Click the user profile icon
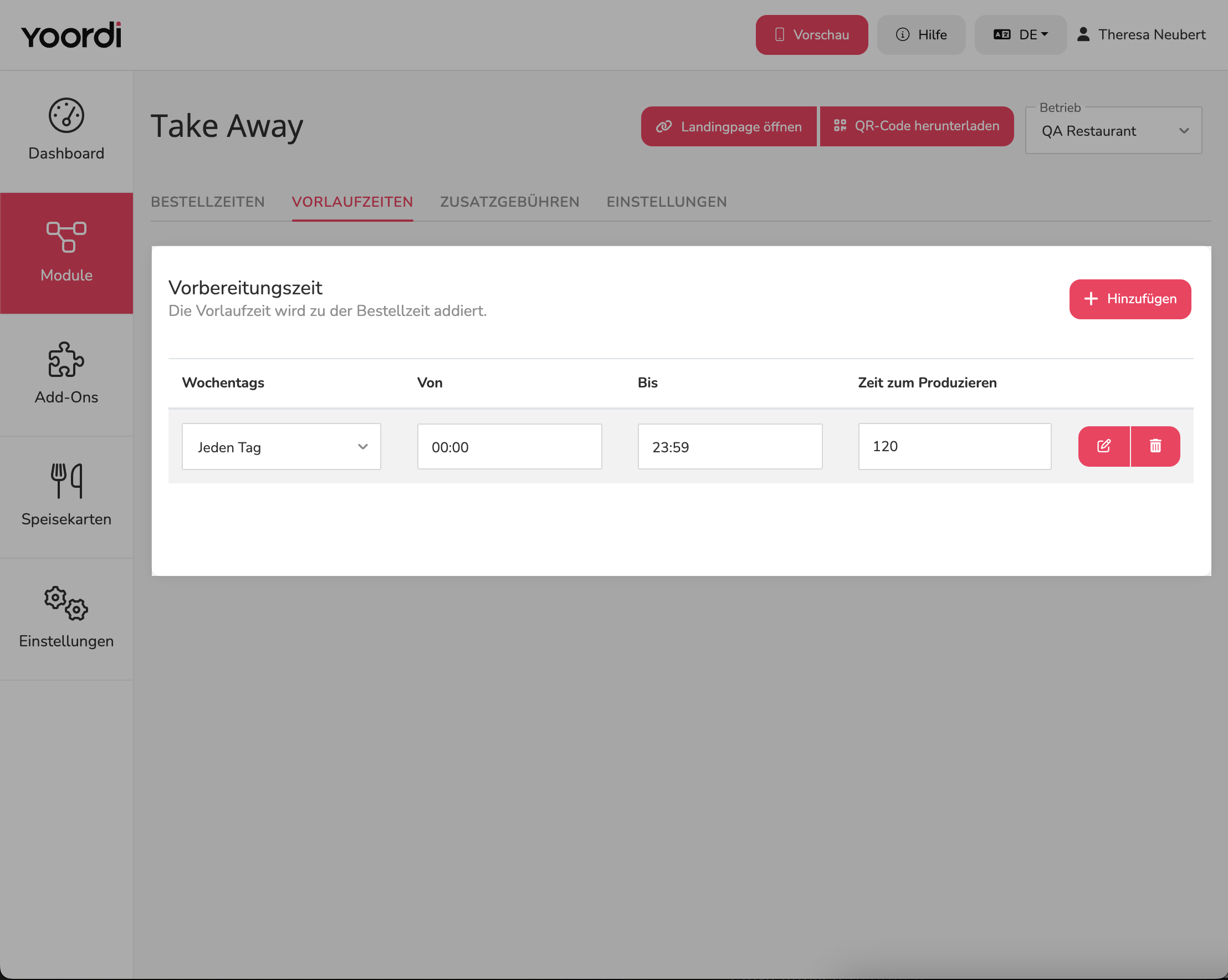The image size is (1228, 980). [1083, 35]
